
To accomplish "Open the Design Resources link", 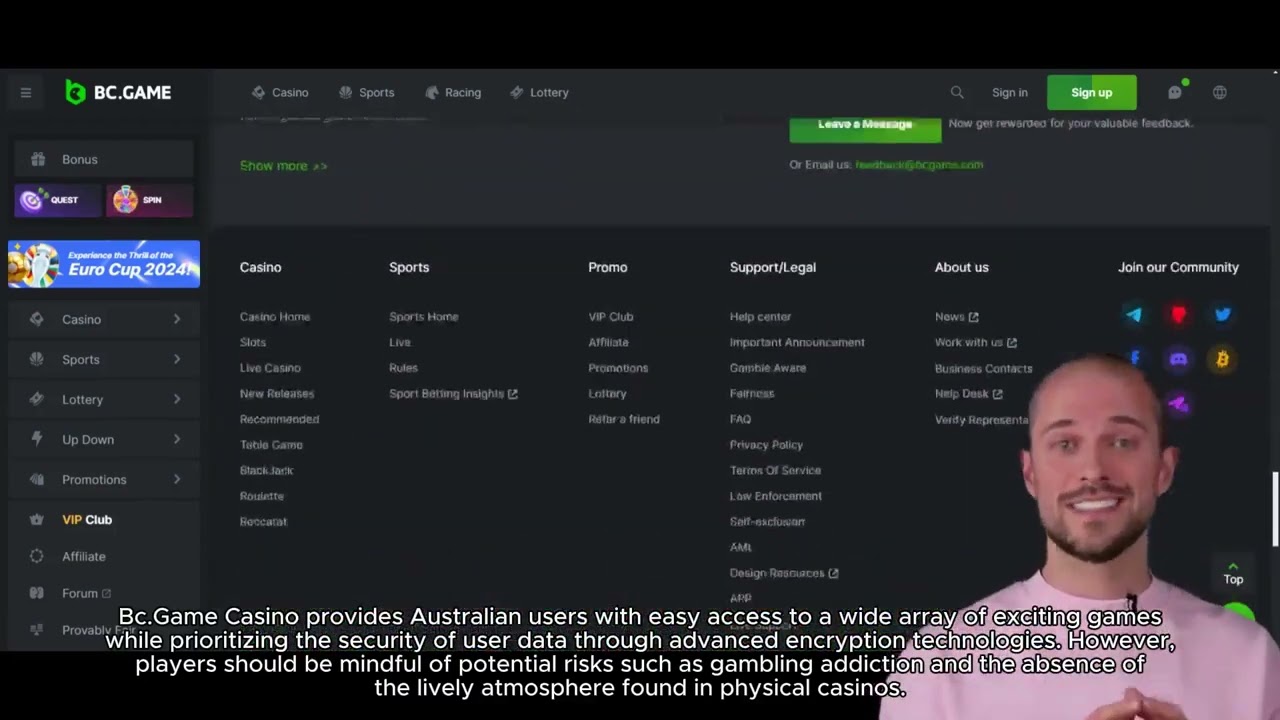I will 784,573.
